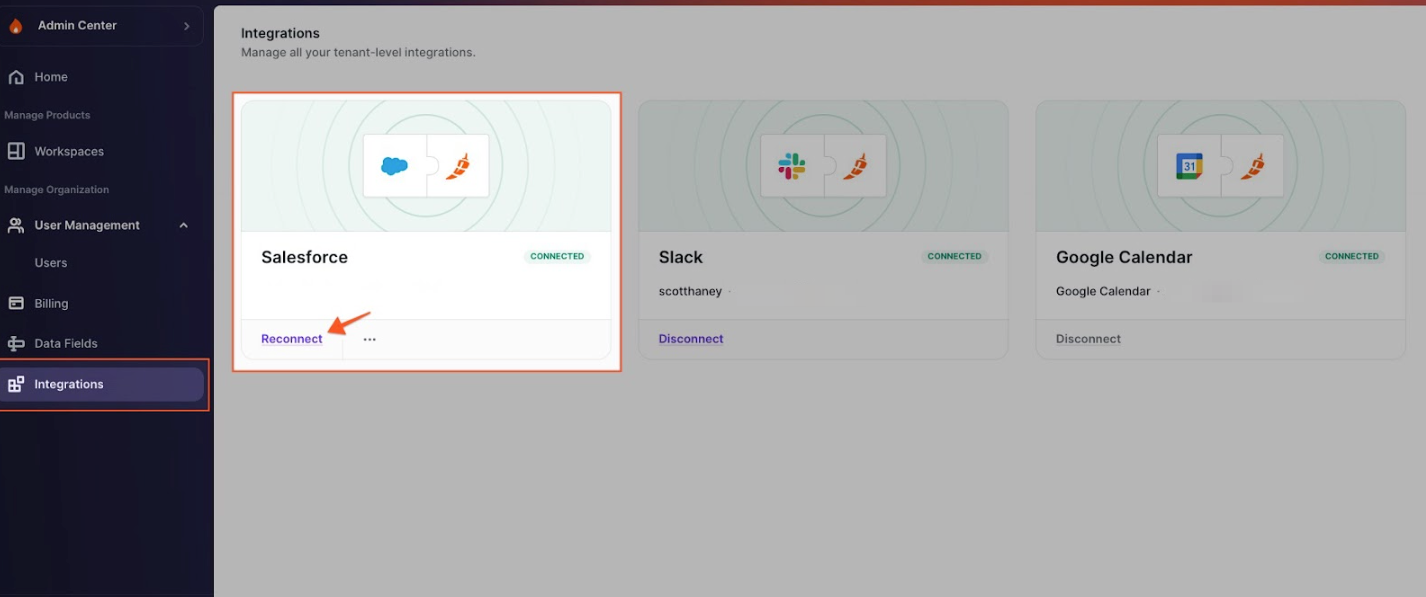Expand the Admin Center switcher chevron
The image size is (1426, 597).
186,26
